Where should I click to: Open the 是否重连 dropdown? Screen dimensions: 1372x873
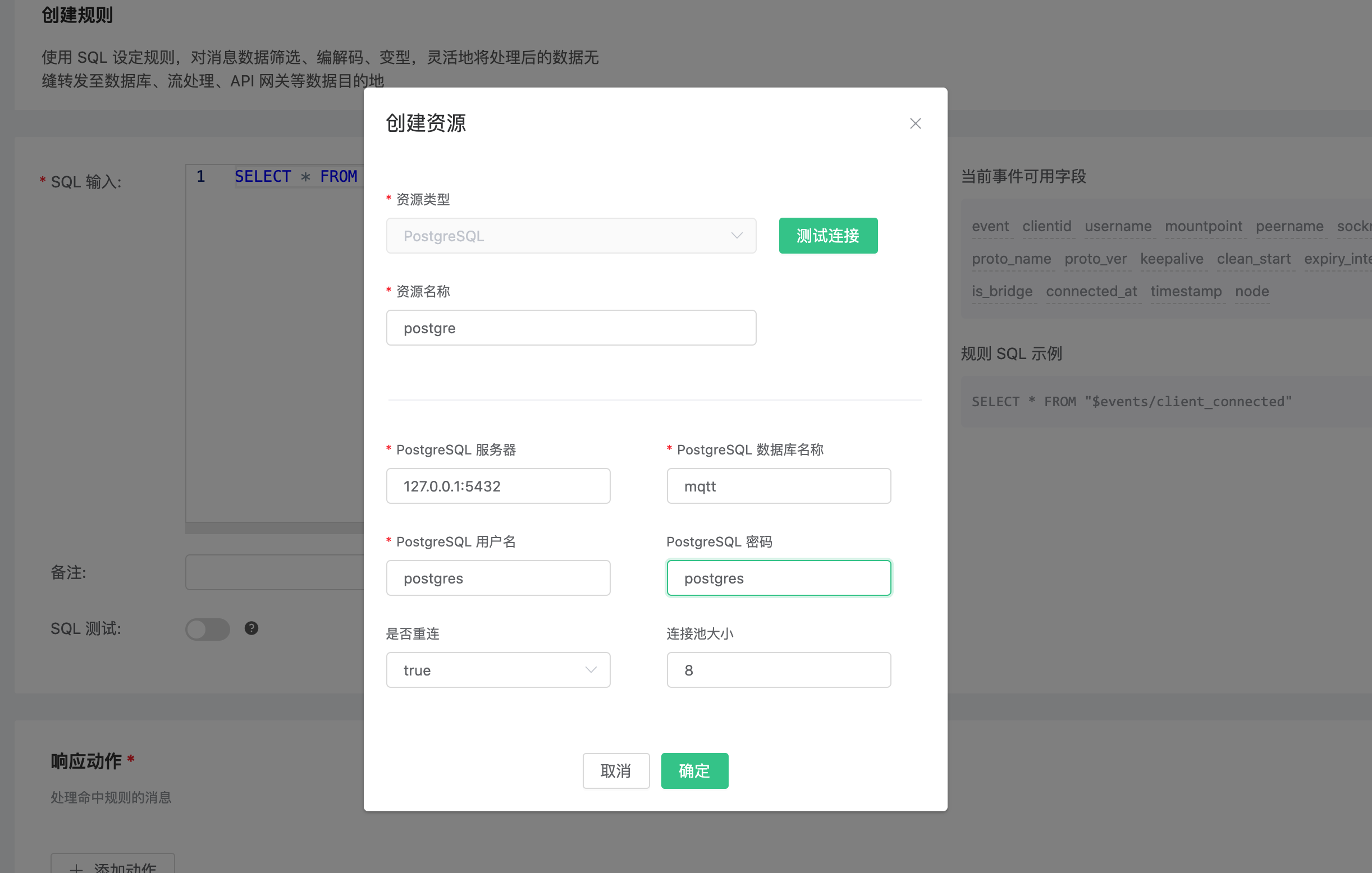point(498,670)
